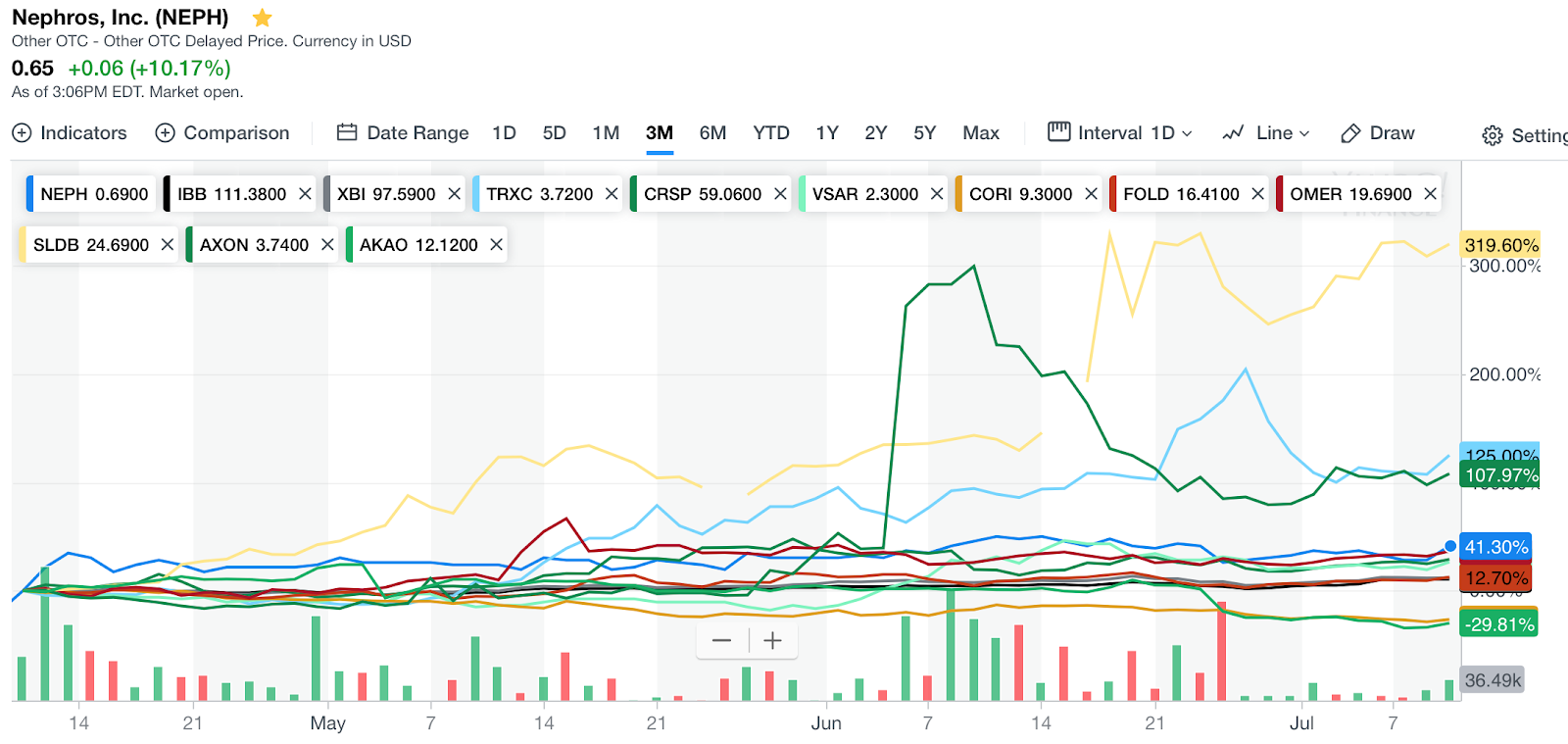Screen dimensions: 1568x744
Task: Select the 1D range tab
Action: 504,132
